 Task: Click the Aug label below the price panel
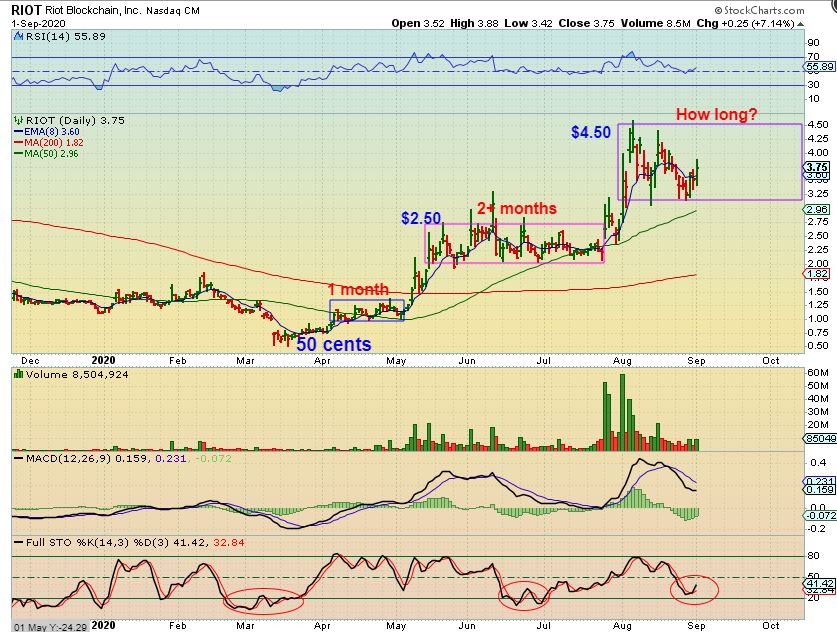(622, 361)
